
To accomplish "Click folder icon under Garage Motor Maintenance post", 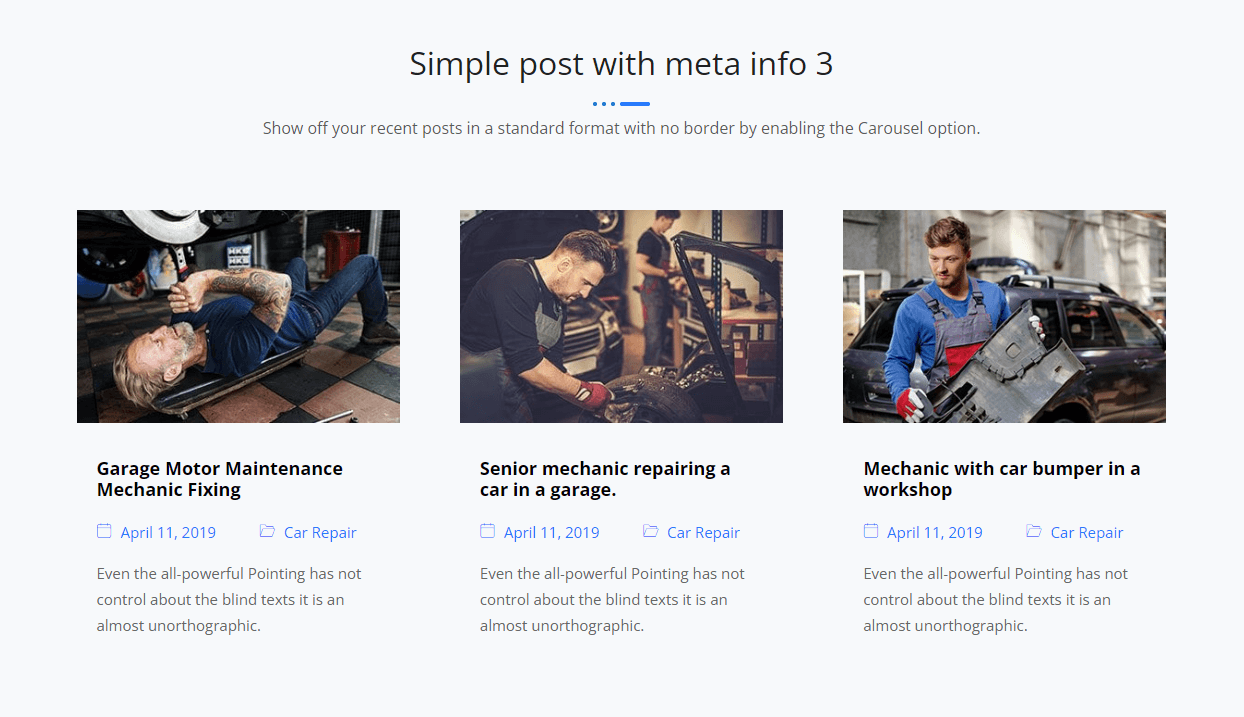I will point(267,531).
